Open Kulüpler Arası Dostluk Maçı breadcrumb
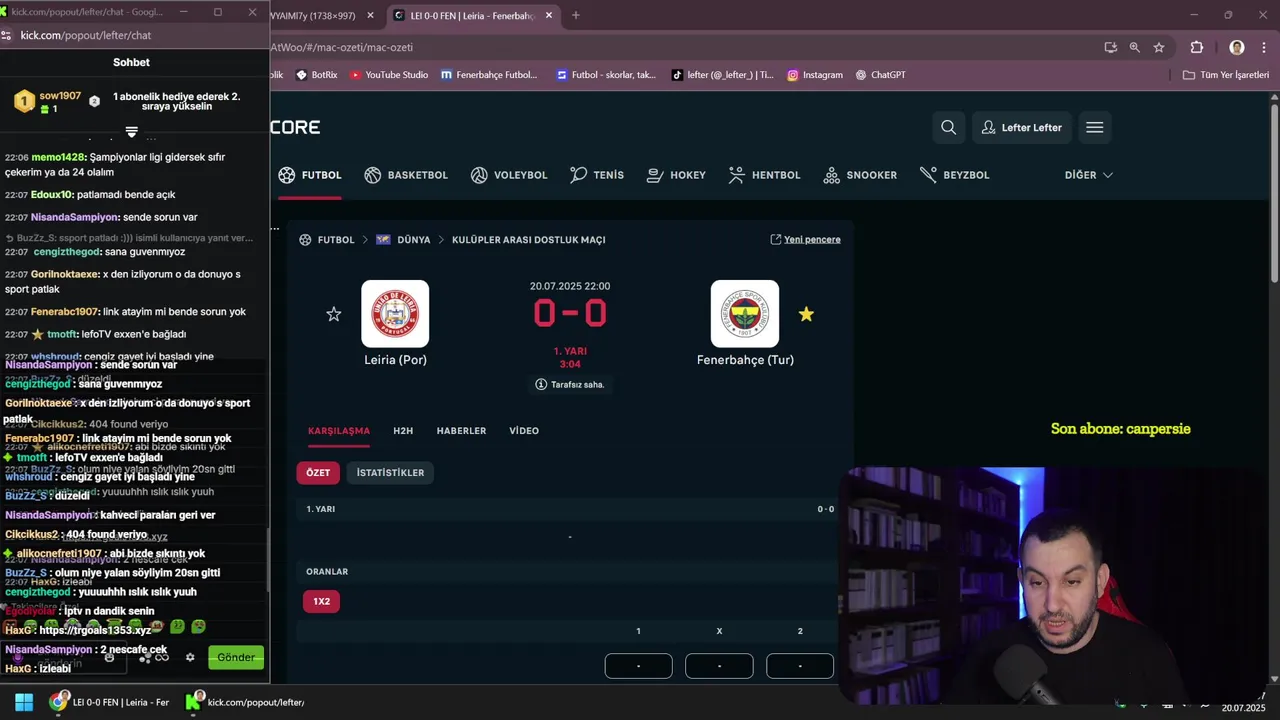Image resolution: width=1280 pixels, height=720 pixels. (528, 240)
